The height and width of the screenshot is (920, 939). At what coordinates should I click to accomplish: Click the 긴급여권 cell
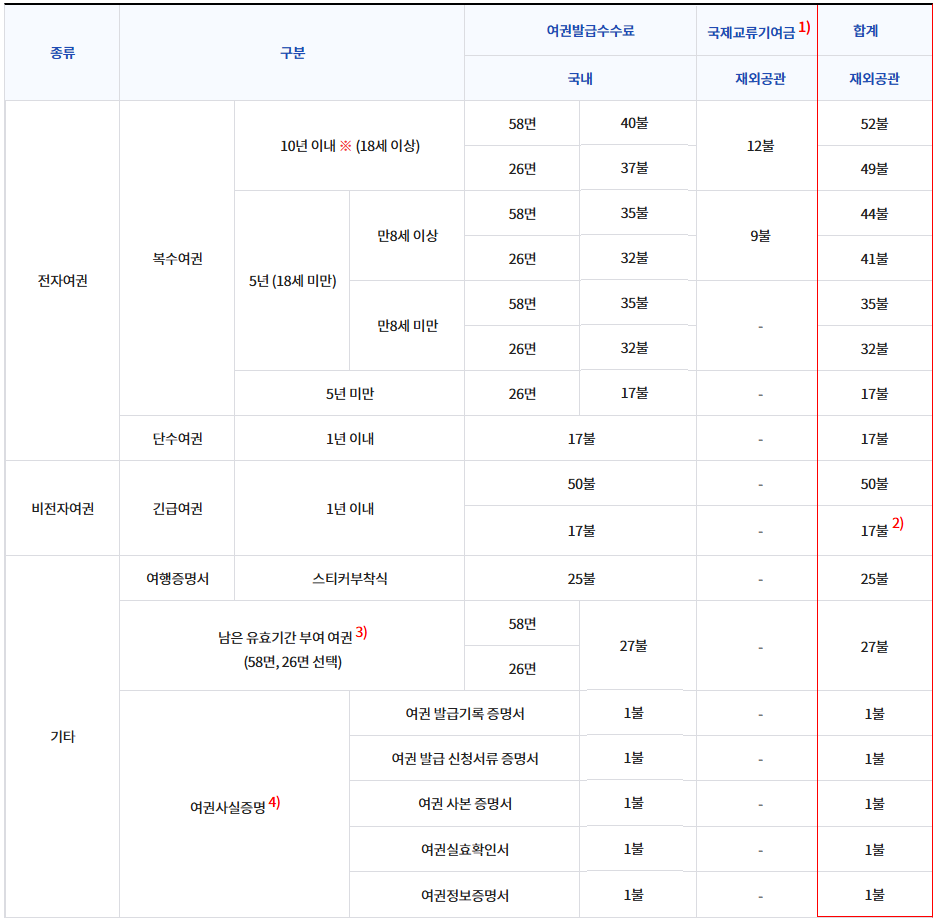point(177,508)
